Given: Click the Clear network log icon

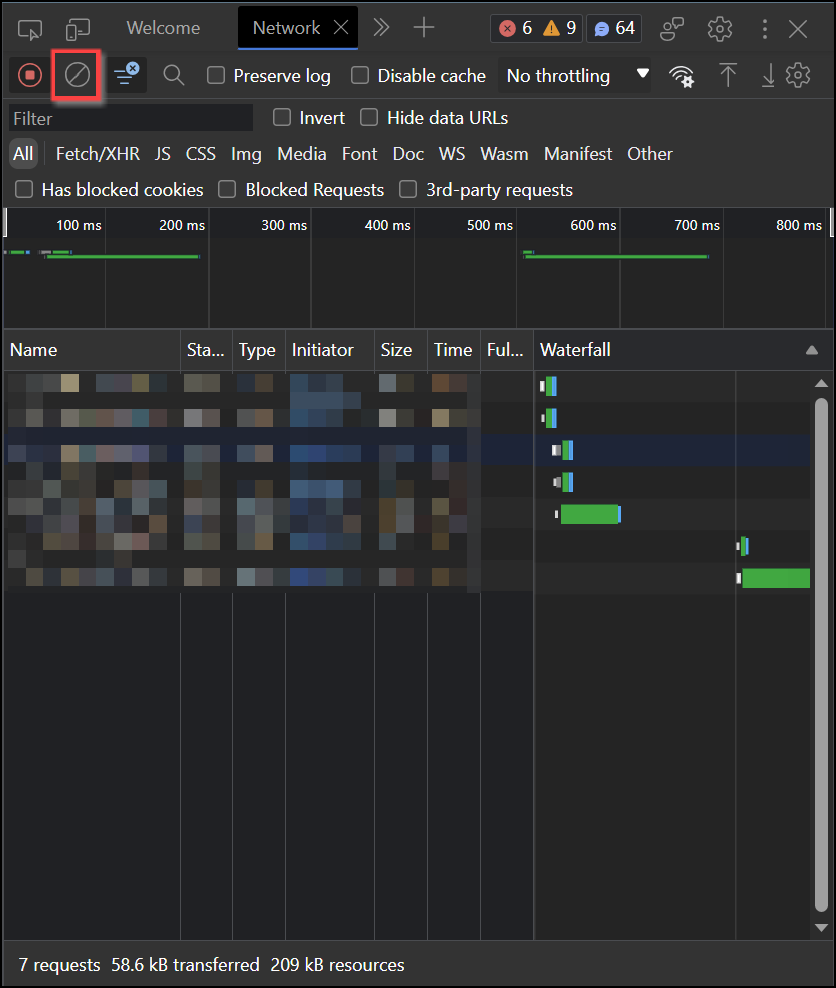Looking at the screenshot, I should (77, 76).
